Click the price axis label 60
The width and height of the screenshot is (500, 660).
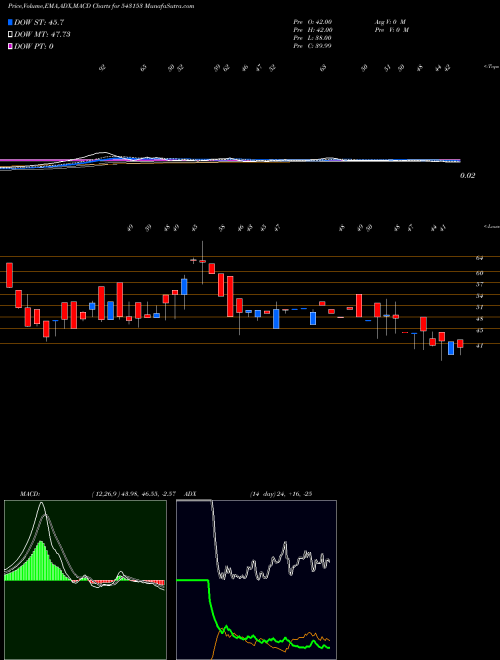click(479, 273)
